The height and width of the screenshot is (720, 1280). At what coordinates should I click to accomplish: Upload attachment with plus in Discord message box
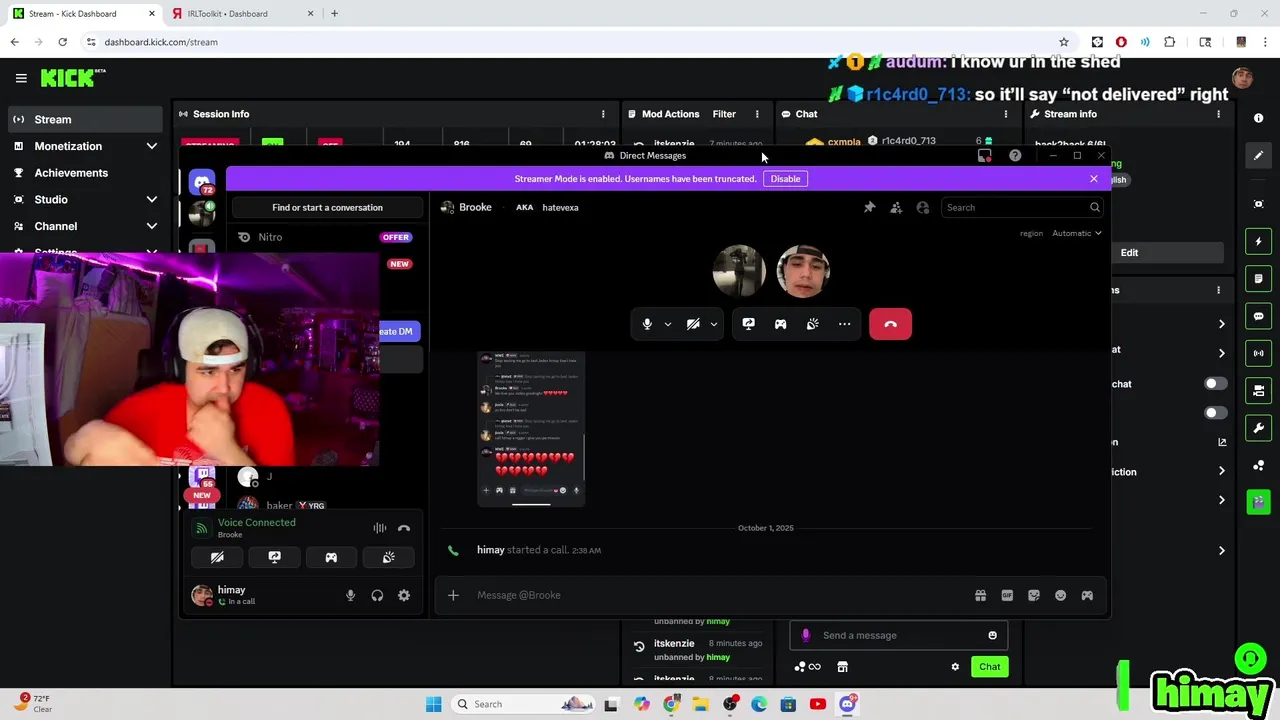pos(453,595)
